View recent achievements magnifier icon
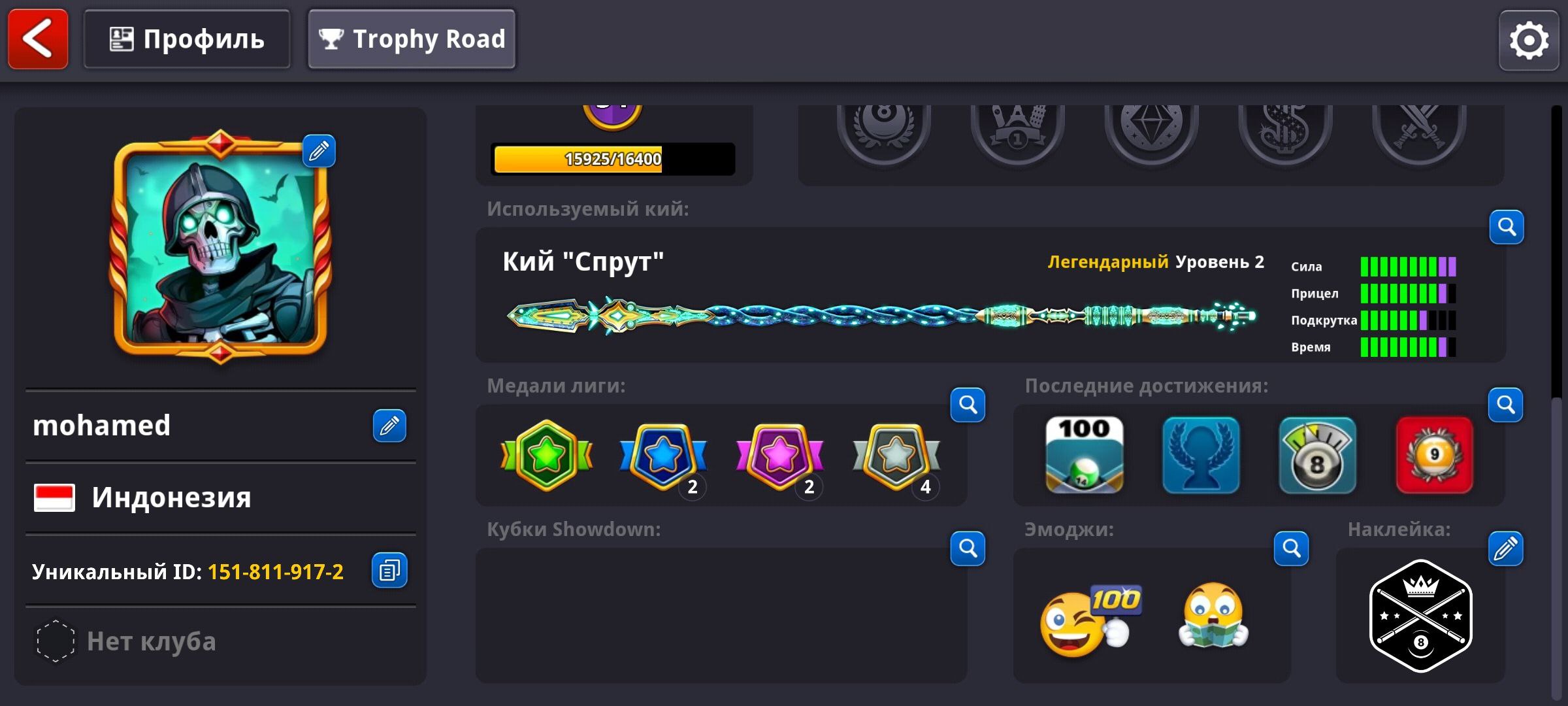 [1505, 405]
